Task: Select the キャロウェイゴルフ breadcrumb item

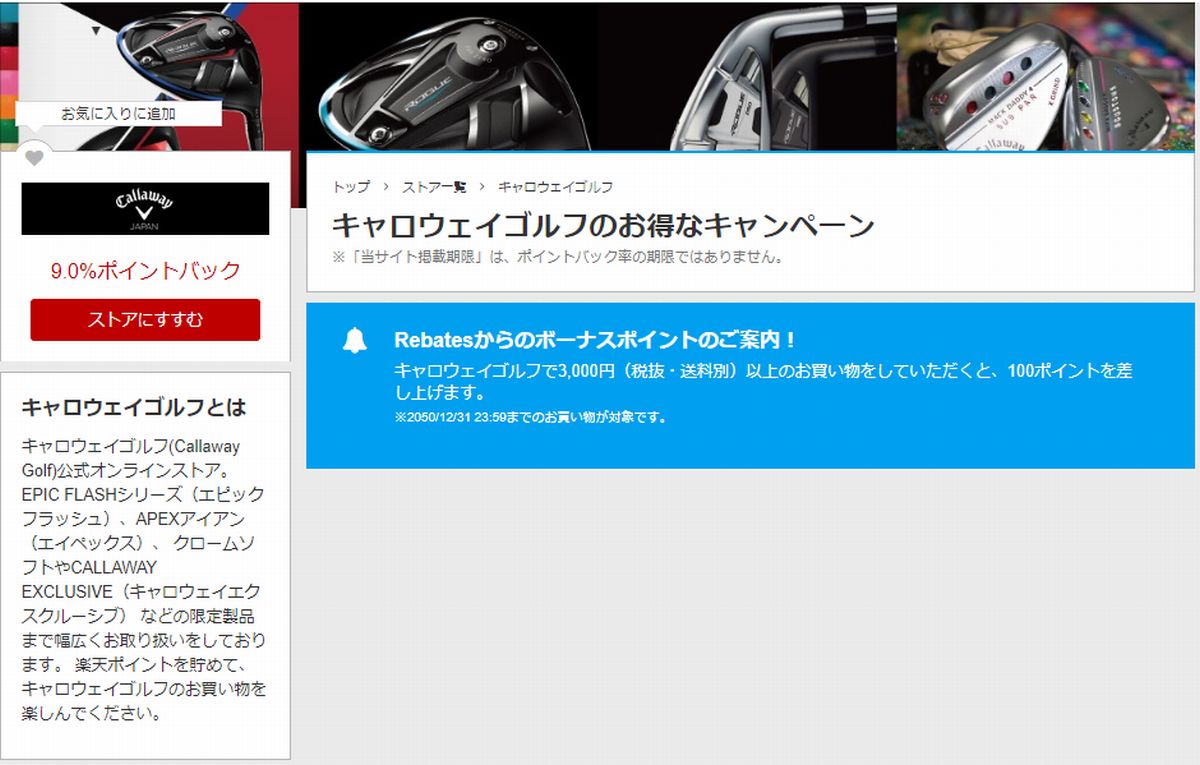Action: [555, 187]
